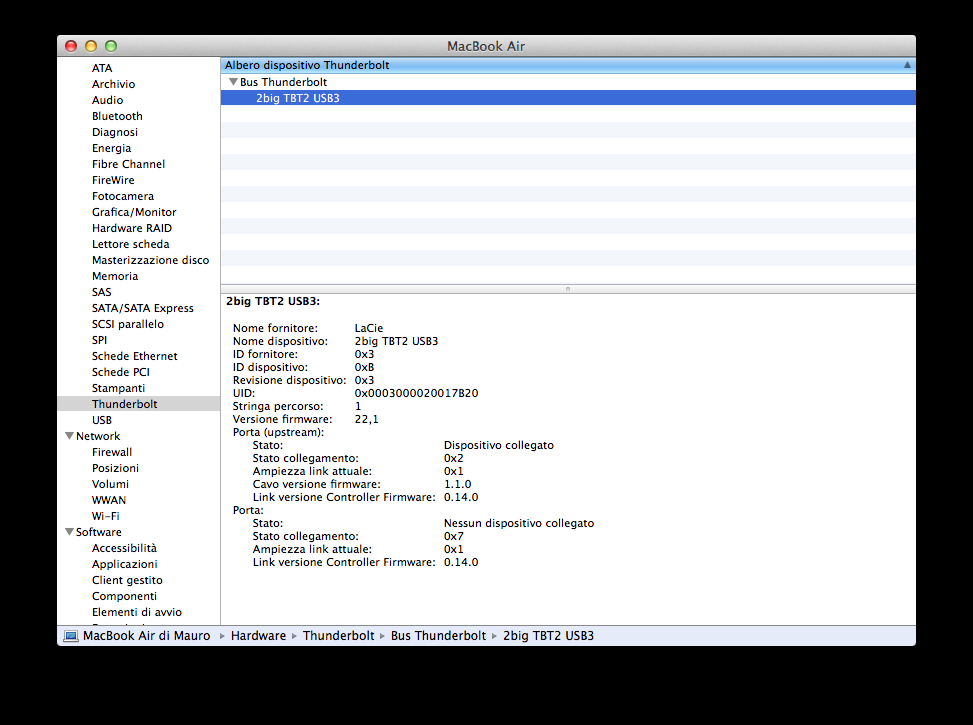Show Volumi under Network
This screenshot has height=725, width=973.
coord(110,484)
